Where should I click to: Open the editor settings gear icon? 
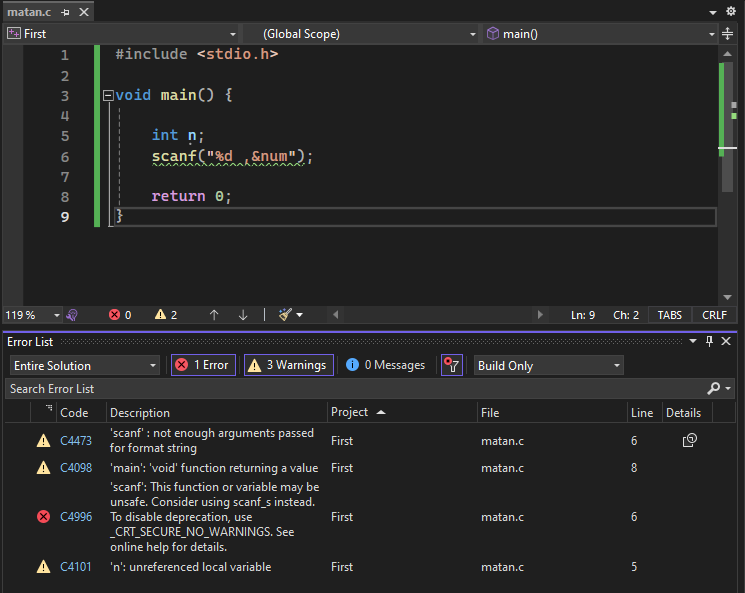(731, 11)
